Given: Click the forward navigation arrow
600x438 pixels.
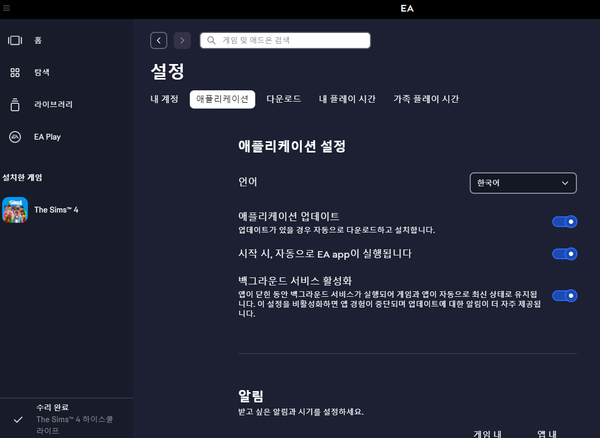Looking at the screenshot, I should [182, 40].
